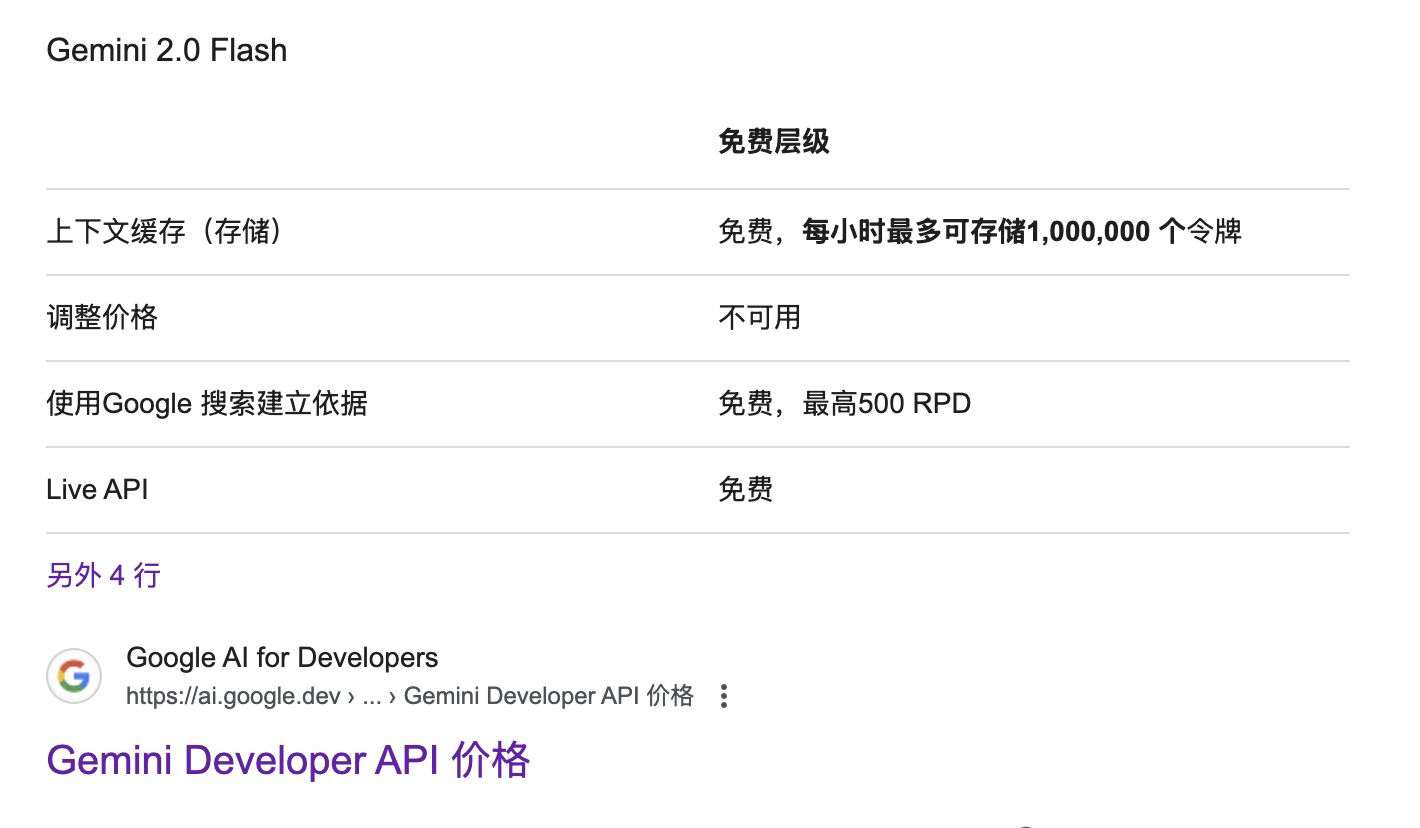Click the 免费 value in Live API row
This screenshot has width=1420, height=828.
point(746,490)
